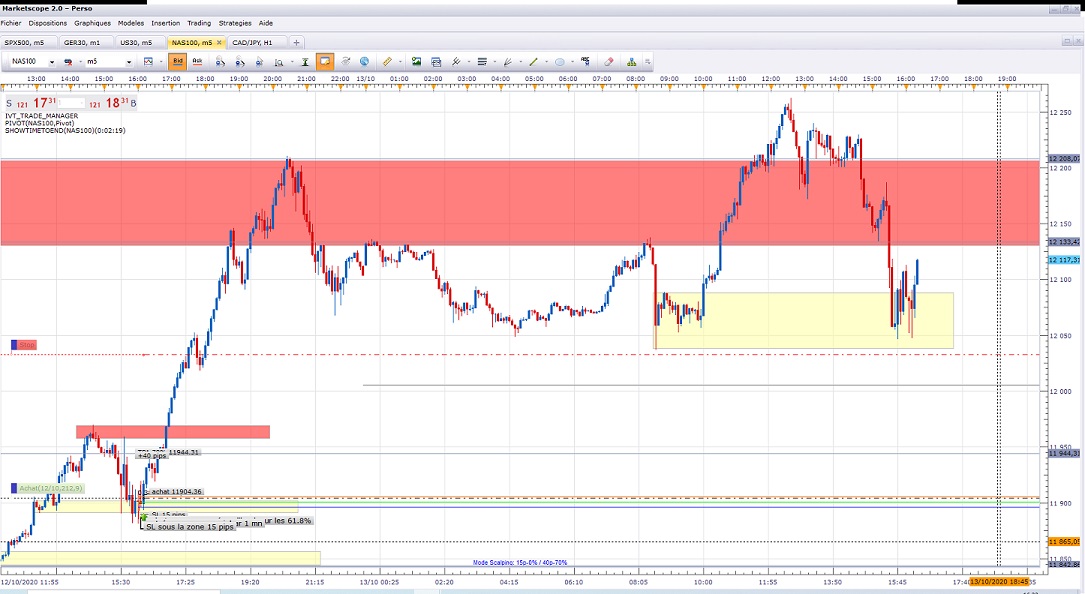The width and height of the screenshot is (1085, 594).
Task: Click the magnifier zoom-area icon
Action: point(279,62)
